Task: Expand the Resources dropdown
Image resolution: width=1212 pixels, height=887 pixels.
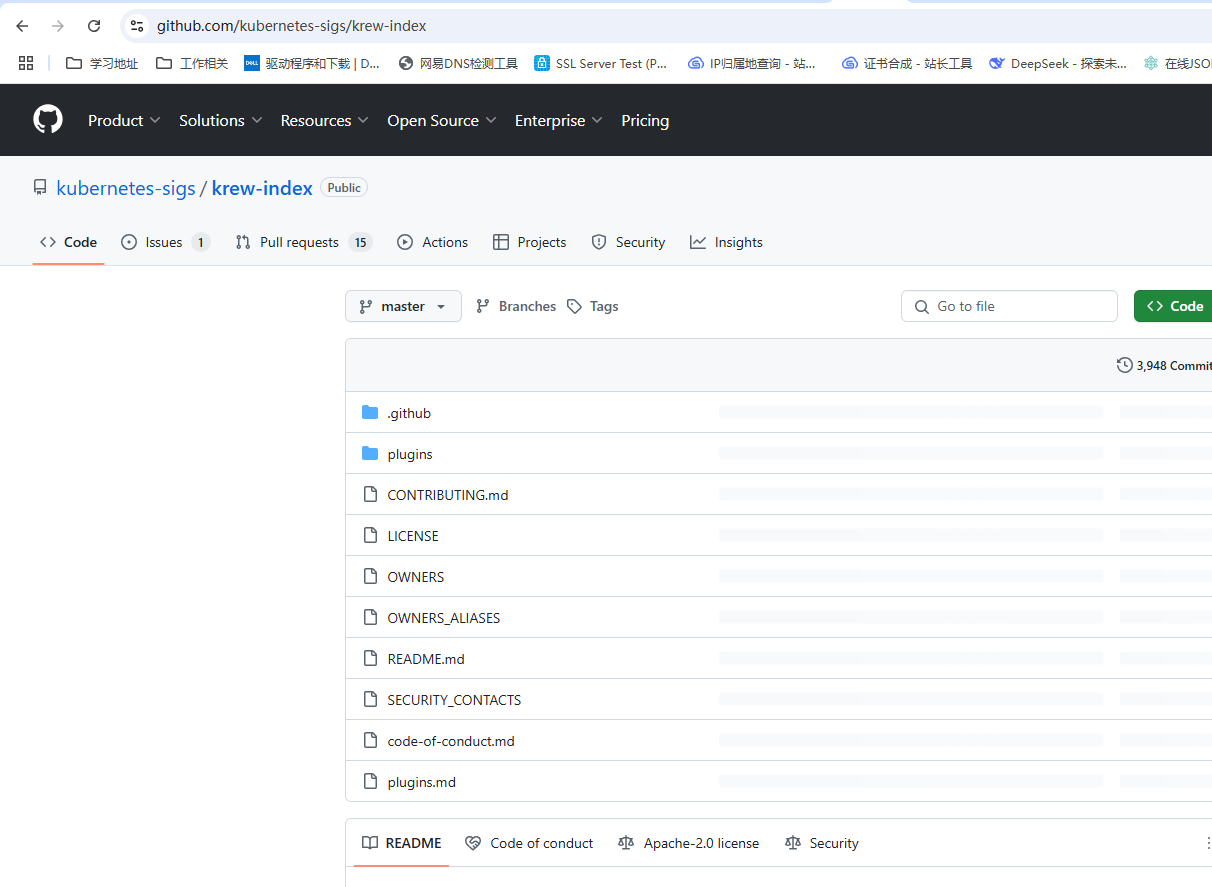Action: pyautogui.click(x=324, y=120)
